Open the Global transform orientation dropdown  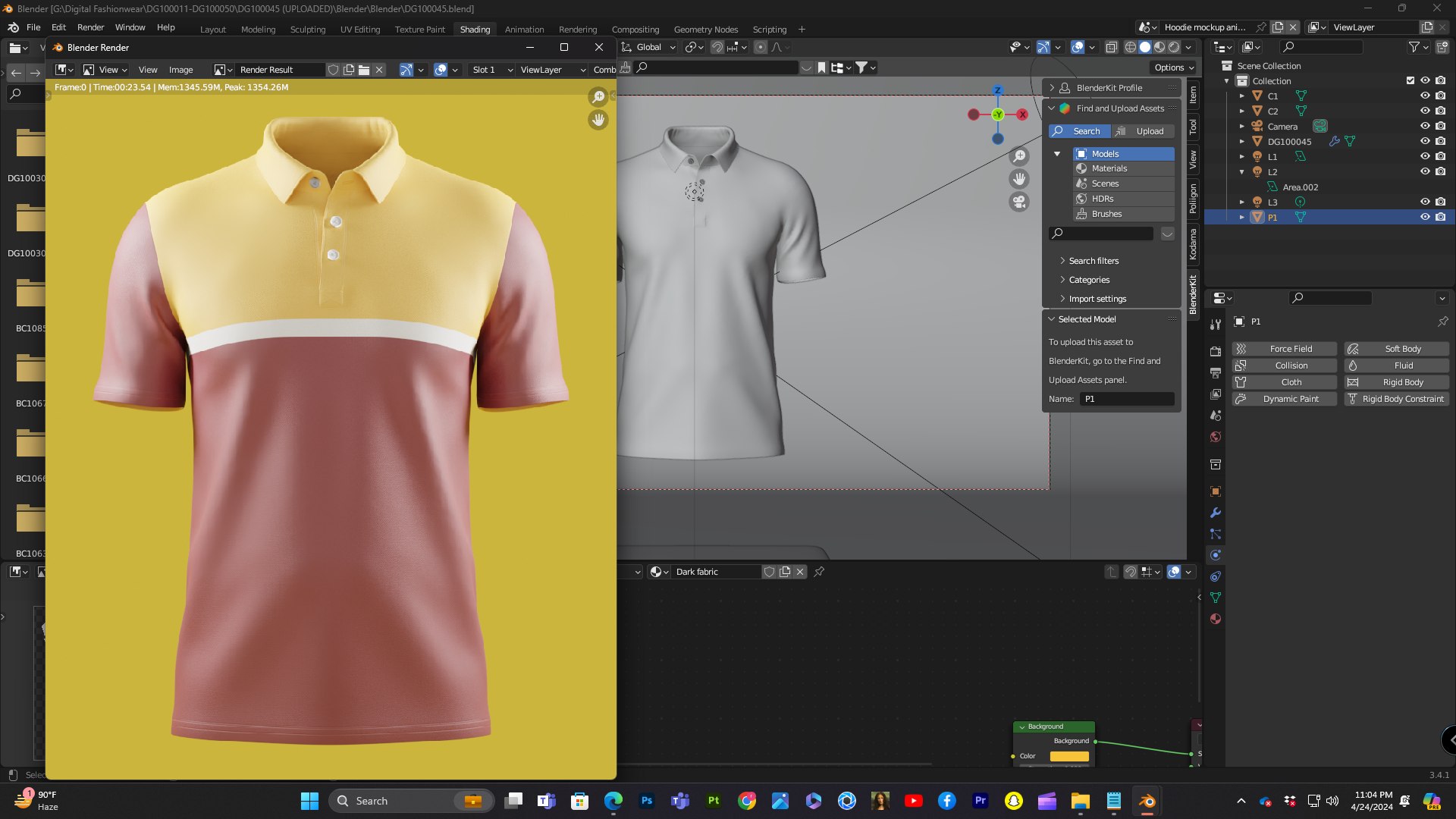(x=649, y=47)
